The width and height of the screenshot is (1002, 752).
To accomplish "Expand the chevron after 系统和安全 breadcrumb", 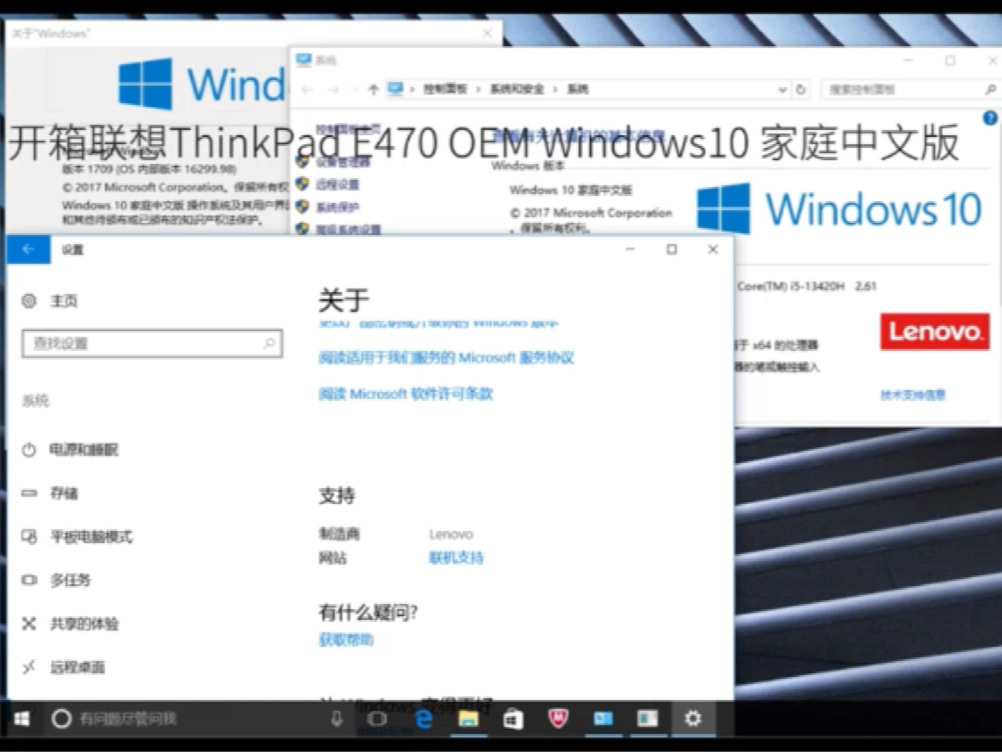I will point(555,89).
